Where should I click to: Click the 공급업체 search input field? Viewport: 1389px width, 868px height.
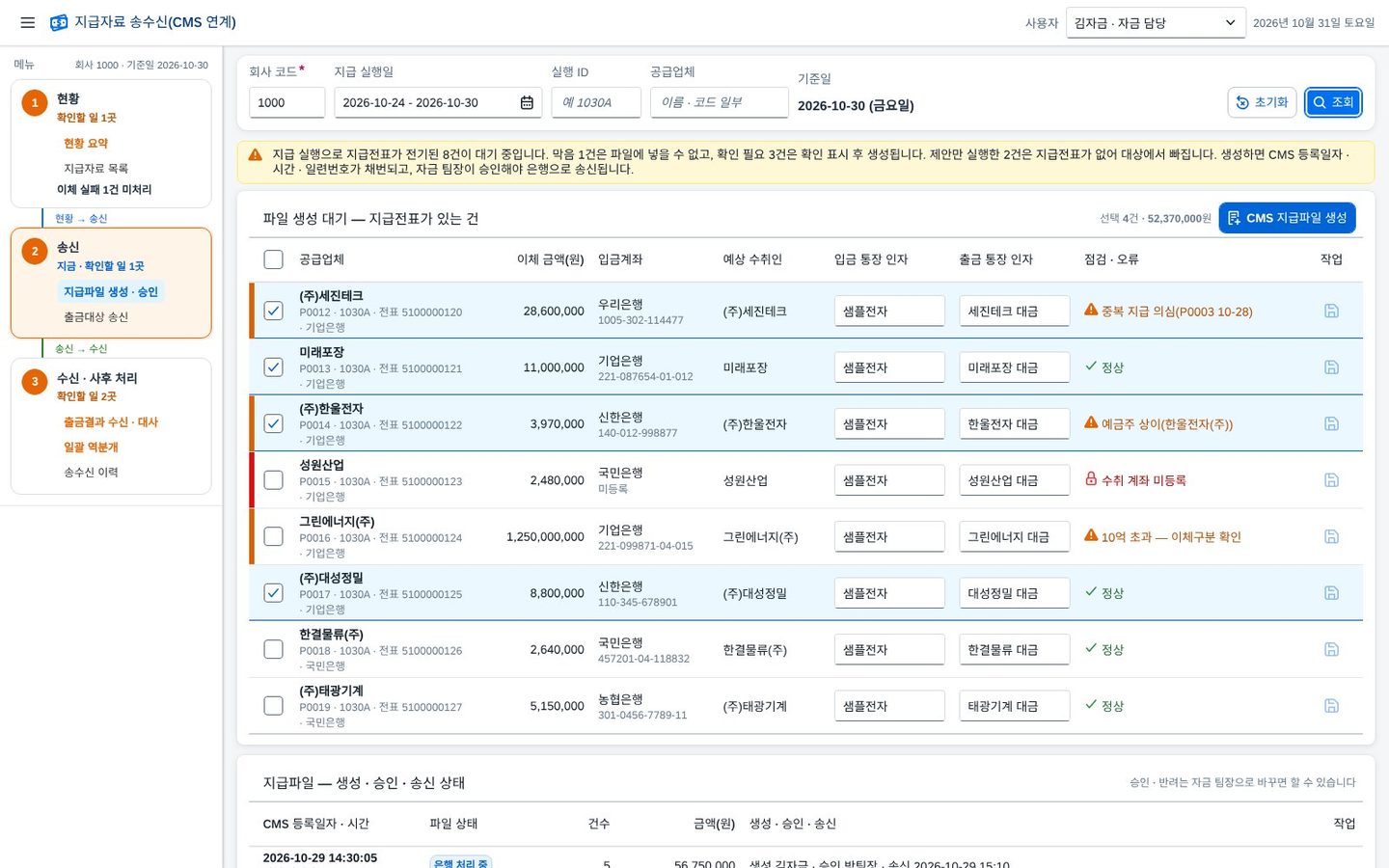(719, 102)
